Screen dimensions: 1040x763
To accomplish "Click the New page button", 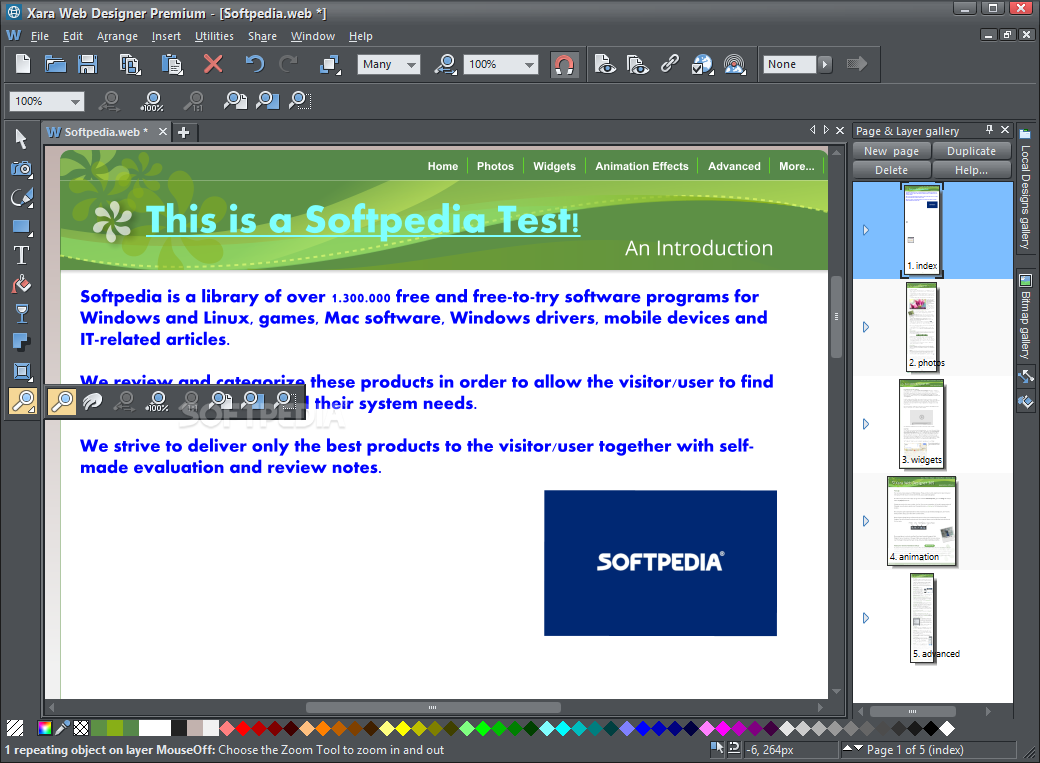I will click(891, 151).
